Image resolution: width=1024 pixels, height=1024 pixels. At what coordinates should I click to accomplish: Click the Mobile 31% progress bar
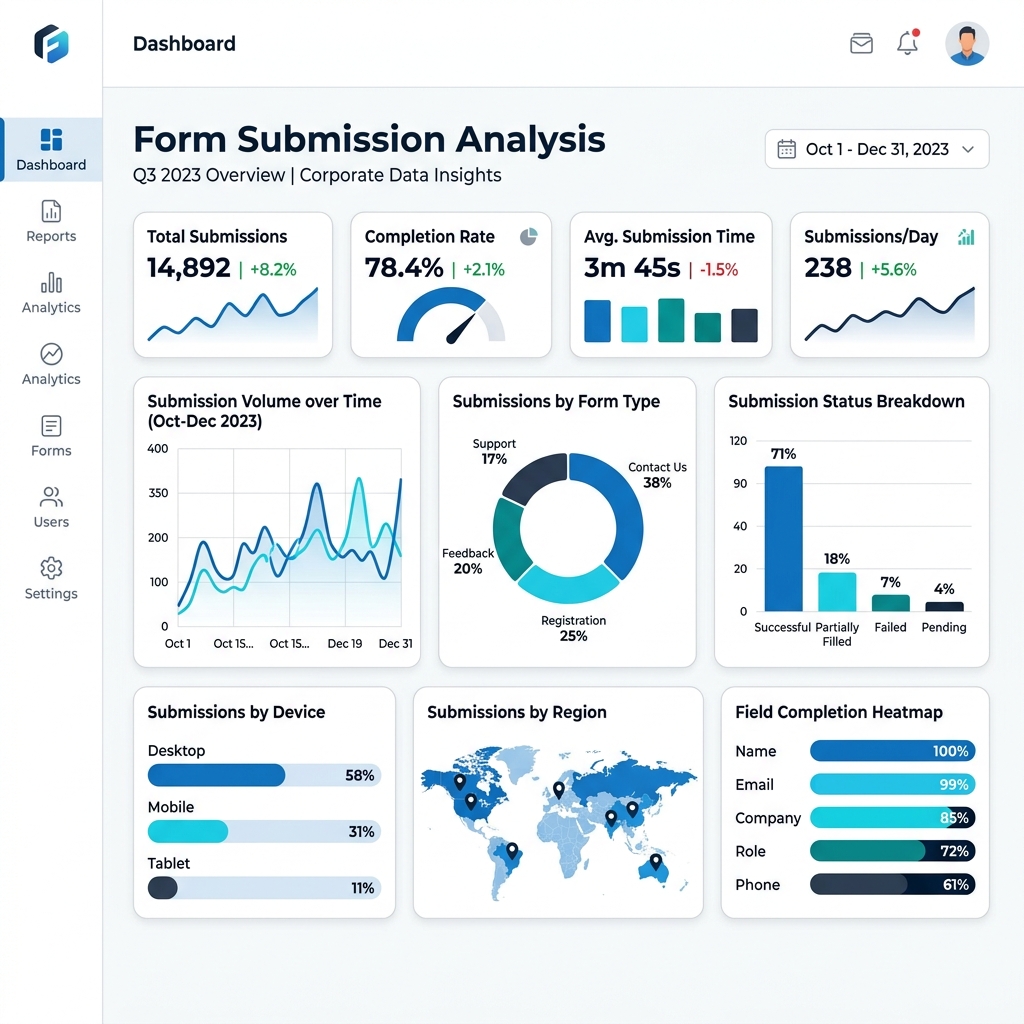(264, 831)
